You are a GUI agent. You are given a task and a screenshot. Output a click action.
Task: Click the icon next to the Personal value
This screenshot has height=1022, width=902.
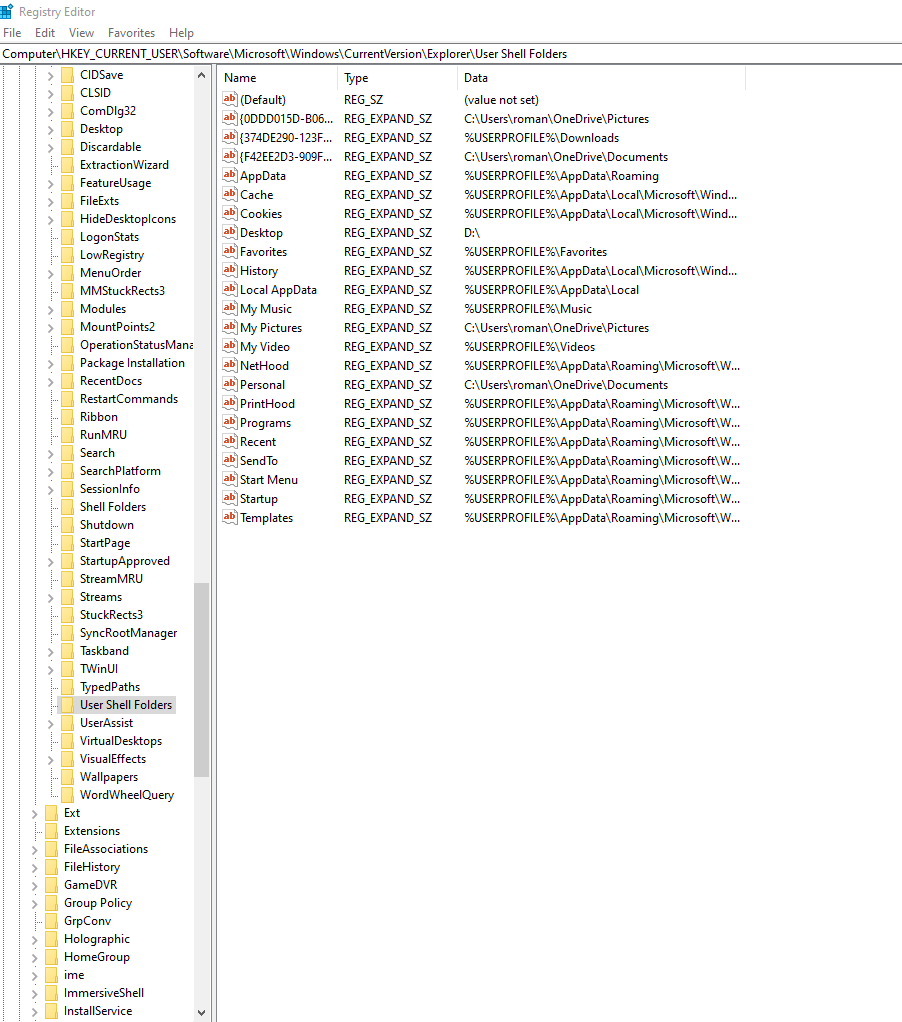coord(229,384)
